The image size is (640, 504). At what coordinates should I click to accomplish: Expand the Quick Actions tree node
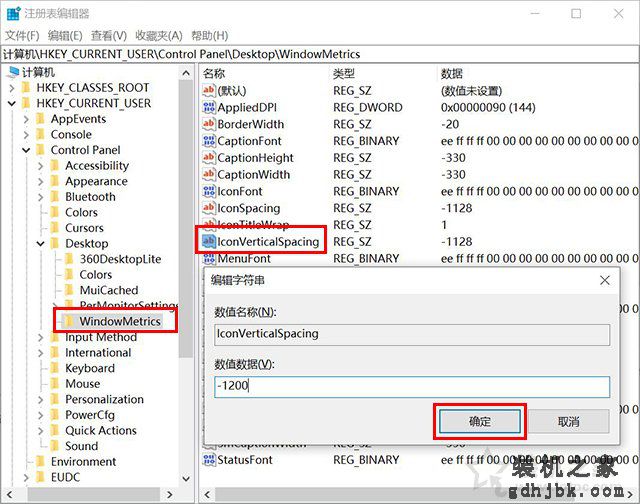point(40,431)
